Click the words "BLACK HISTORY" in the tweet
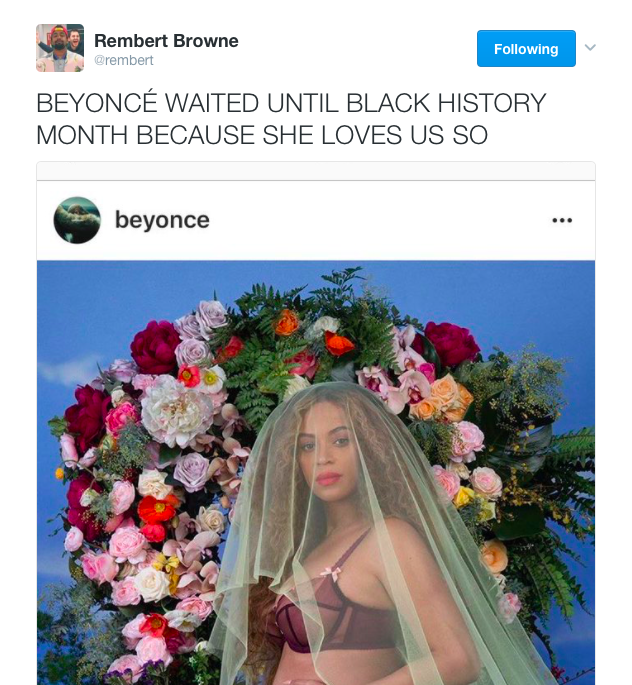The image size is (632, 685). pos(446,103)
